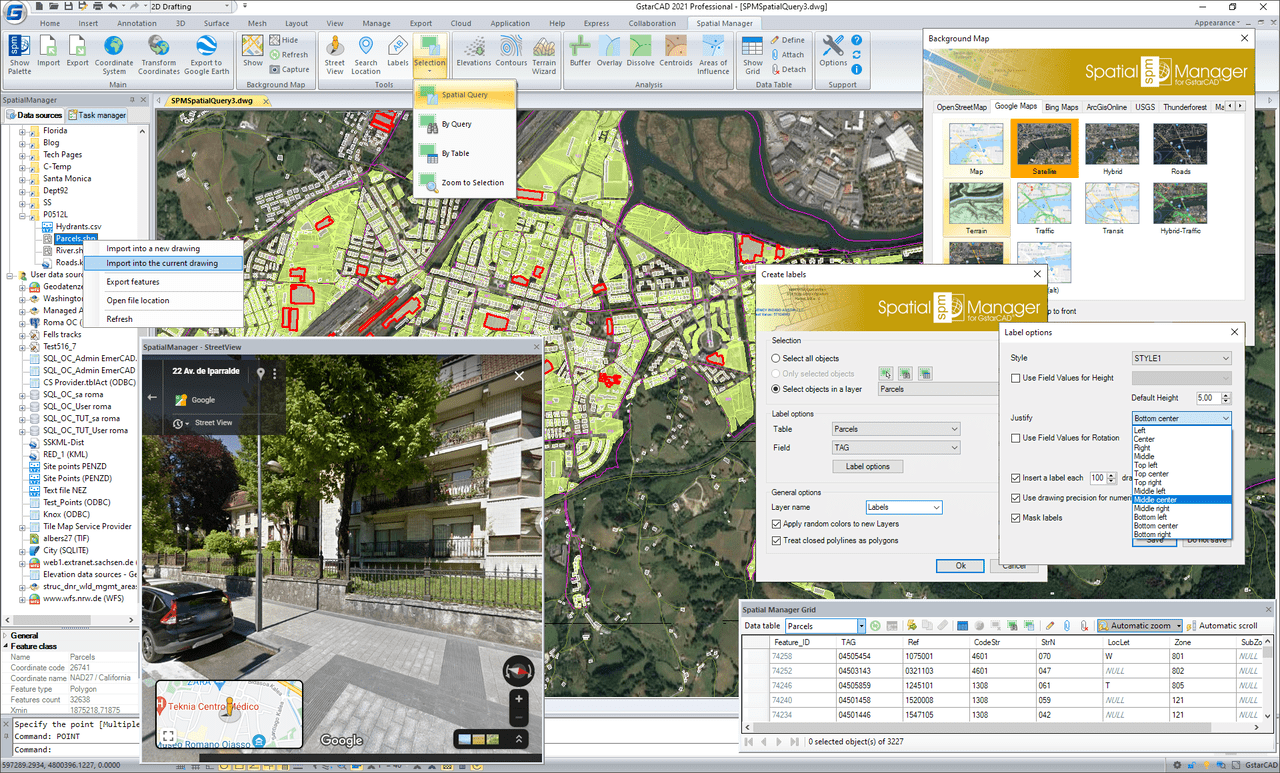Select the Terrain map thumbnail in Background Map
Image resolution: width=1280 pixels, height=773 pixels.
pos(977,211)
